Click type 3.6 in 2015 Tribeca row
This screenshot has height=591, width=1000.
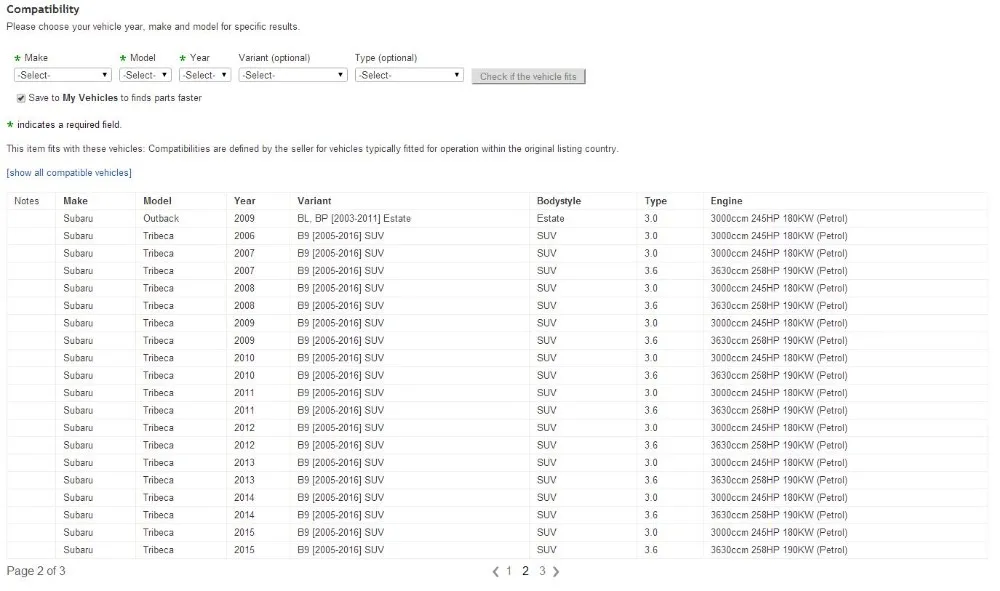tap(651, 550)
